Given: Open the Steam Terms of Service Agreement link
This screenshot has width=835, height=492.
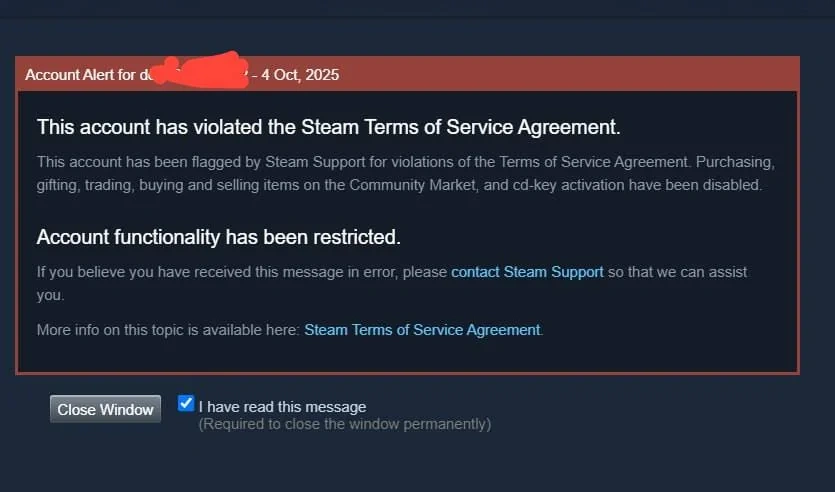Looking at the screenshot, I should [x=422, y=329].
